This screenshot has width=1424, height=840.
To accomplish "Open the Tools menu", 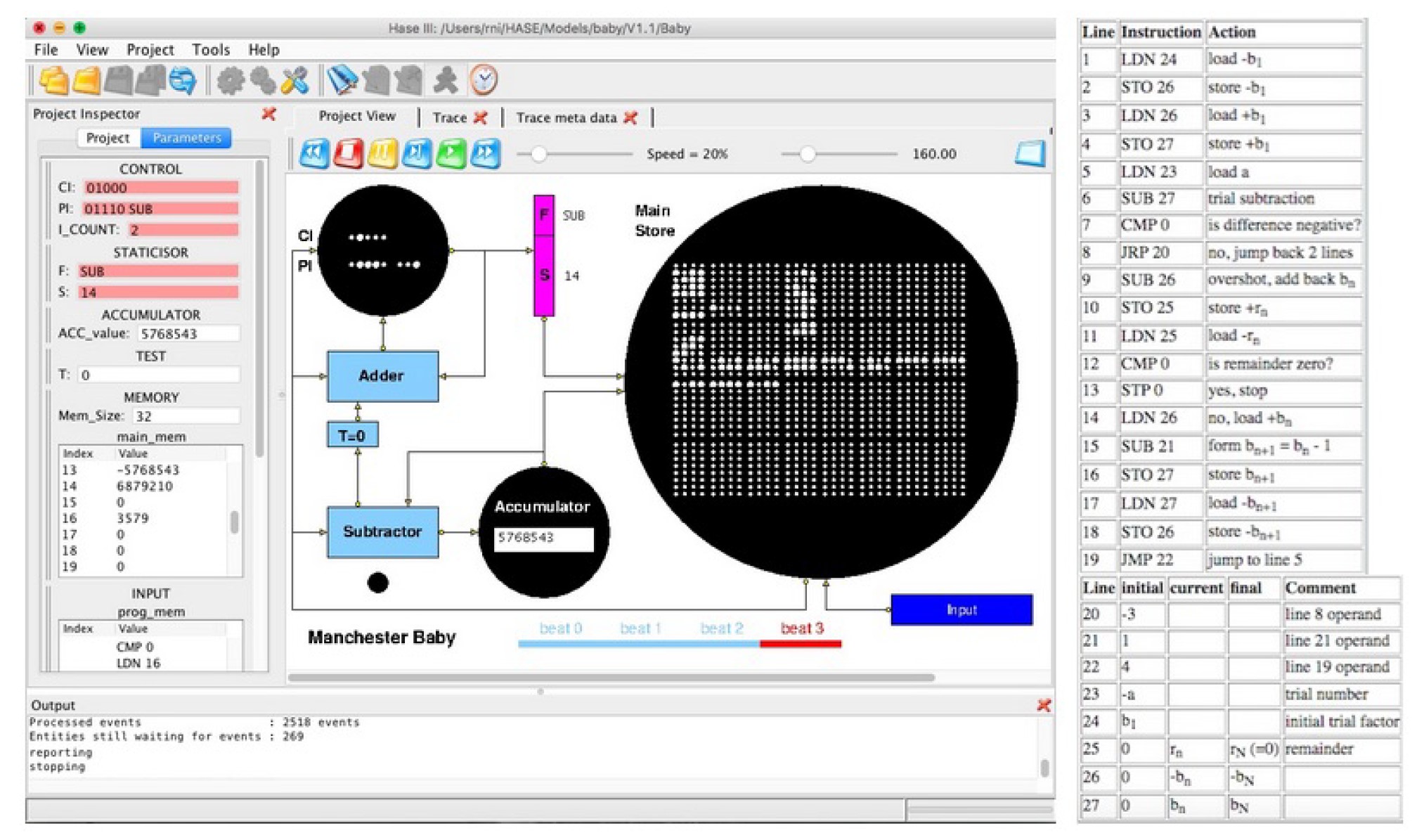I will click(211, 50).
